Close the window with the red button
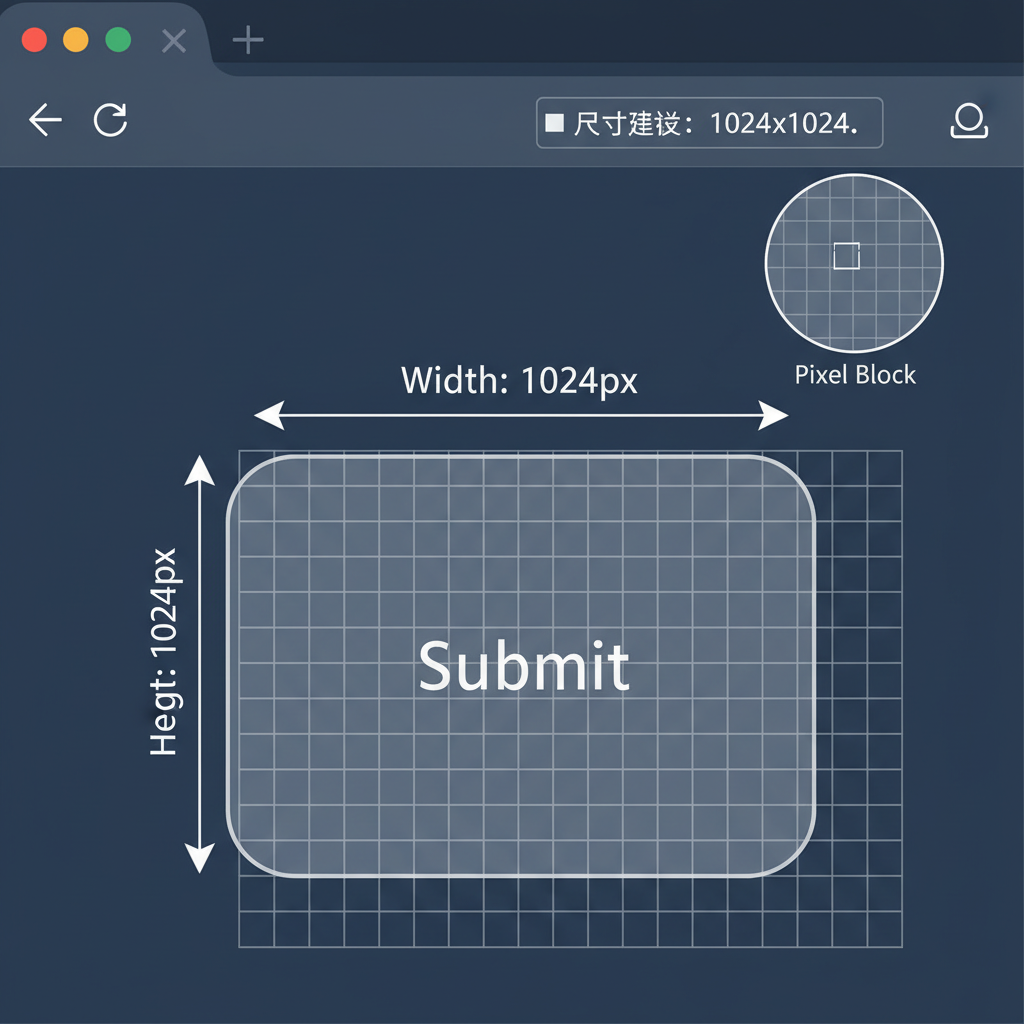This screenshot has width=1024, height=1024. (34, 40)
